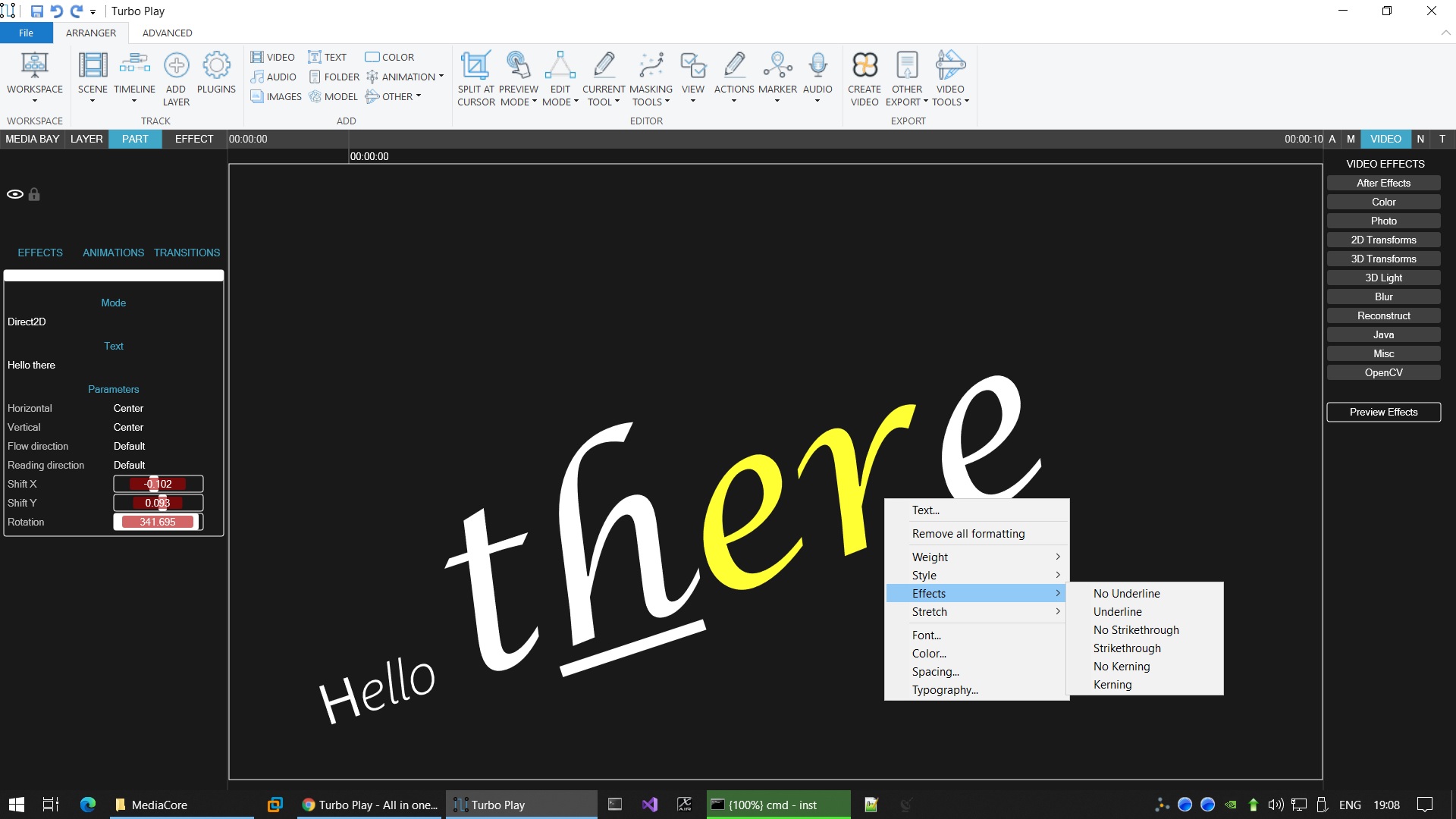Open Edit Mode tool

tap(560, 77)
